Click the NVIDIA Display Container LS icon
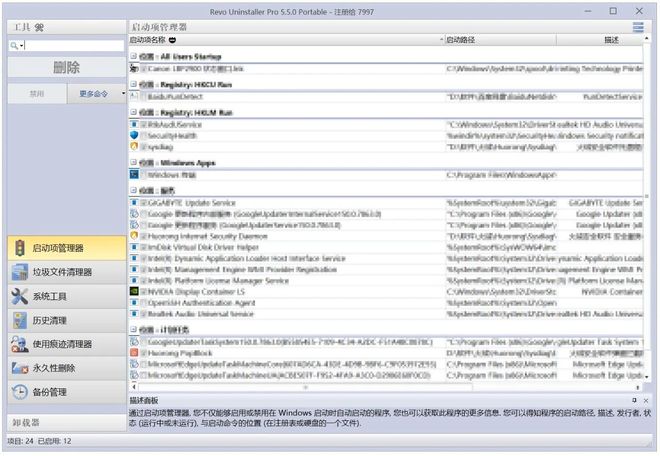This screenshot has height=456, width=660. coord(134,291)
